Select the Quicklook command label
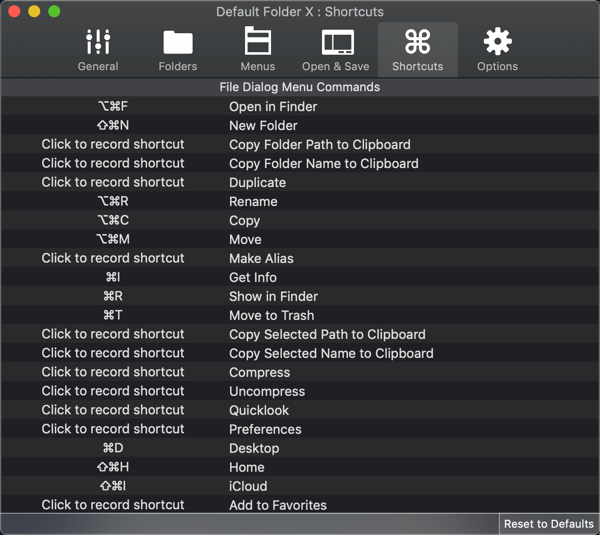600x535 pixels. point(259,411)
